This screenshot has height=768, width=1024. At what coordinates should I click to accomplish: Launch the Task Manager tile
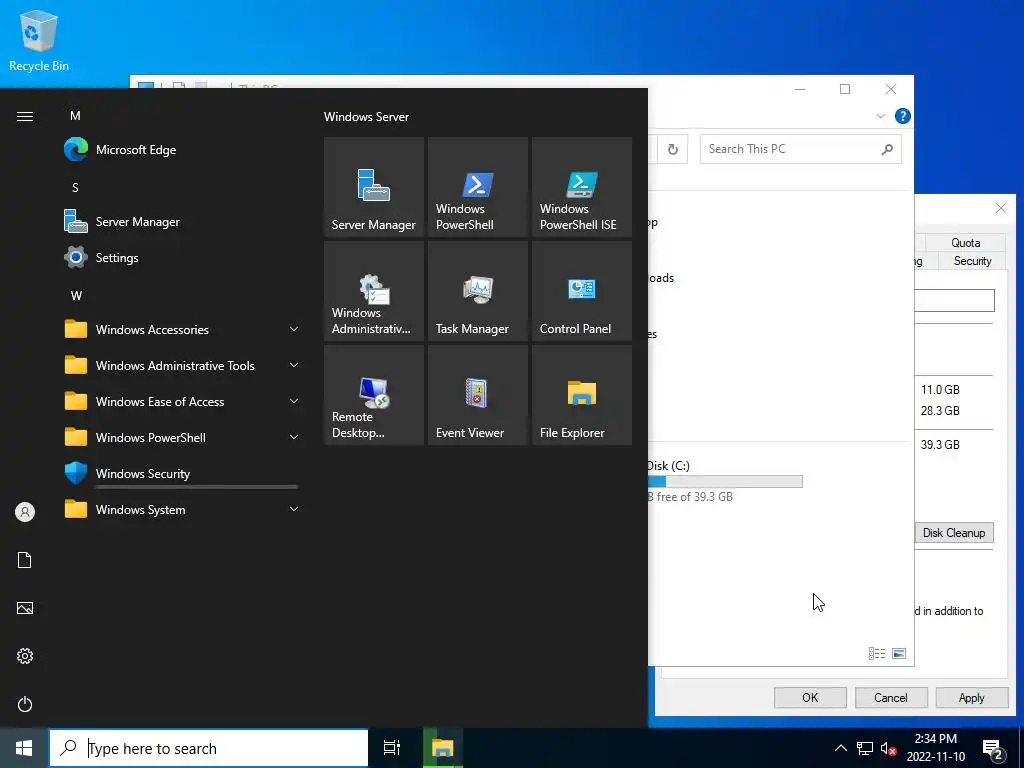[x=477, y=291]
